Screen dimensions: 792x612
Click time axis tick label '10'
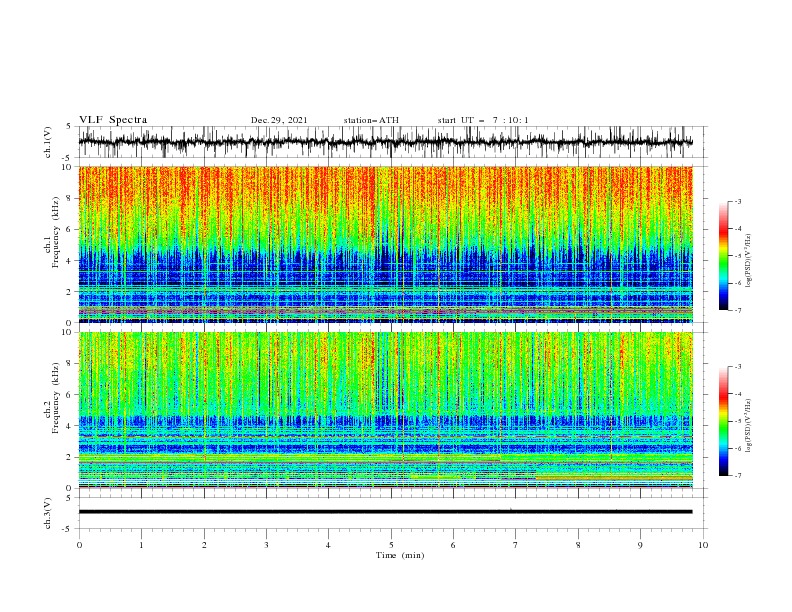coord(703,545)
